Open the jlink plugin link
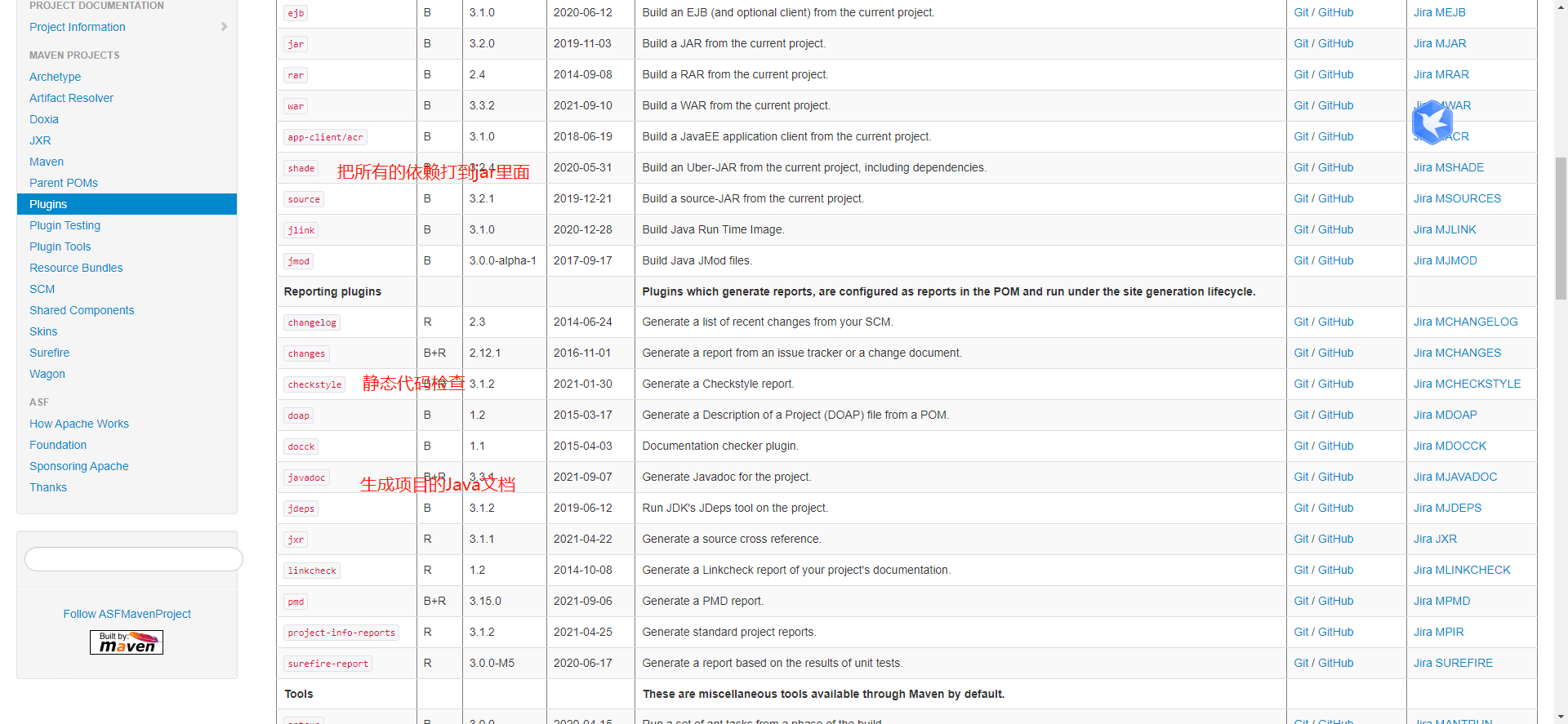The image size is (1568, 724). click(301, 230)
